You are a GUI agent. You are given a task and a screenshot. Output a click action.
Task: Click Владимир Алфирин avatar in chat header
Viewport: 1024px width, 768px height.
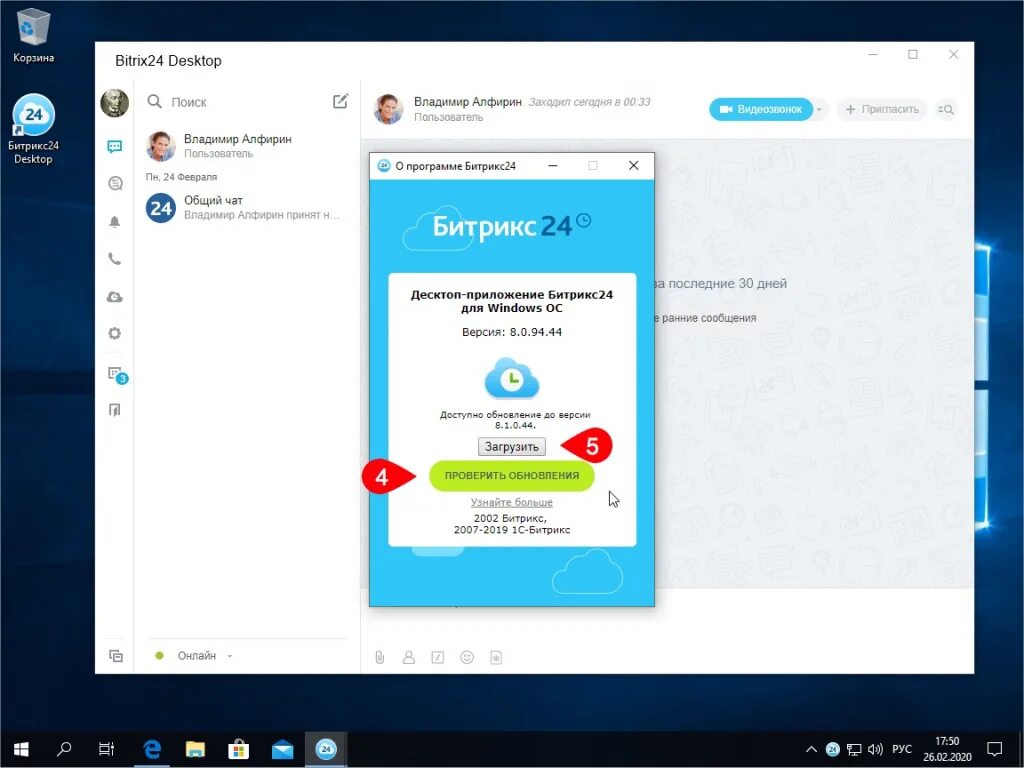(388, 108)
